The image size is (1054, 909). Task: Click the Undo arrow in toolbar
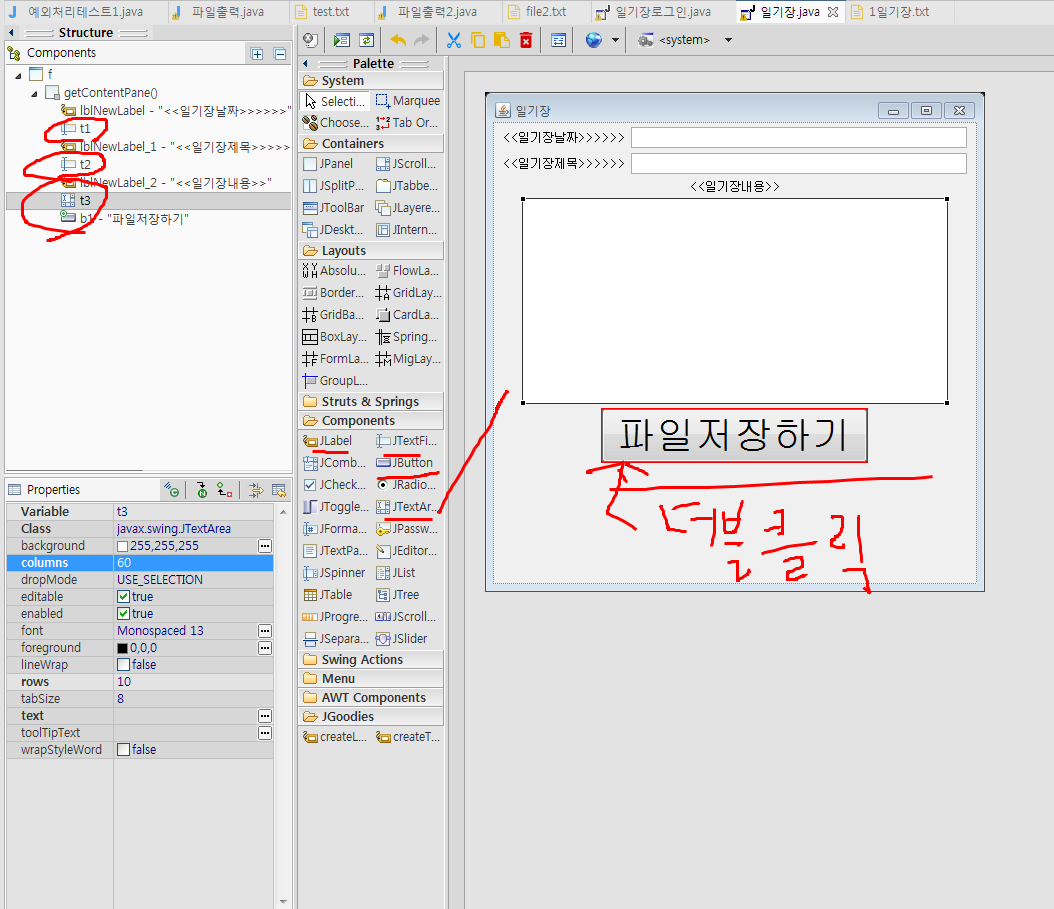pos(398,40)
